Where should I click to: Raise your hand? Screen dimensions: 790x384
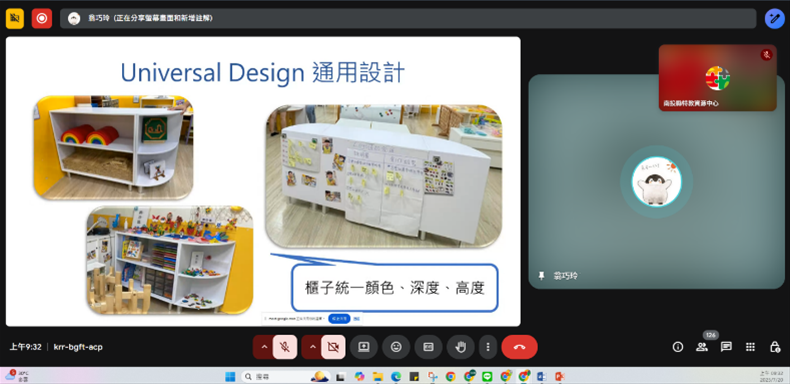[x=460, y=347]
